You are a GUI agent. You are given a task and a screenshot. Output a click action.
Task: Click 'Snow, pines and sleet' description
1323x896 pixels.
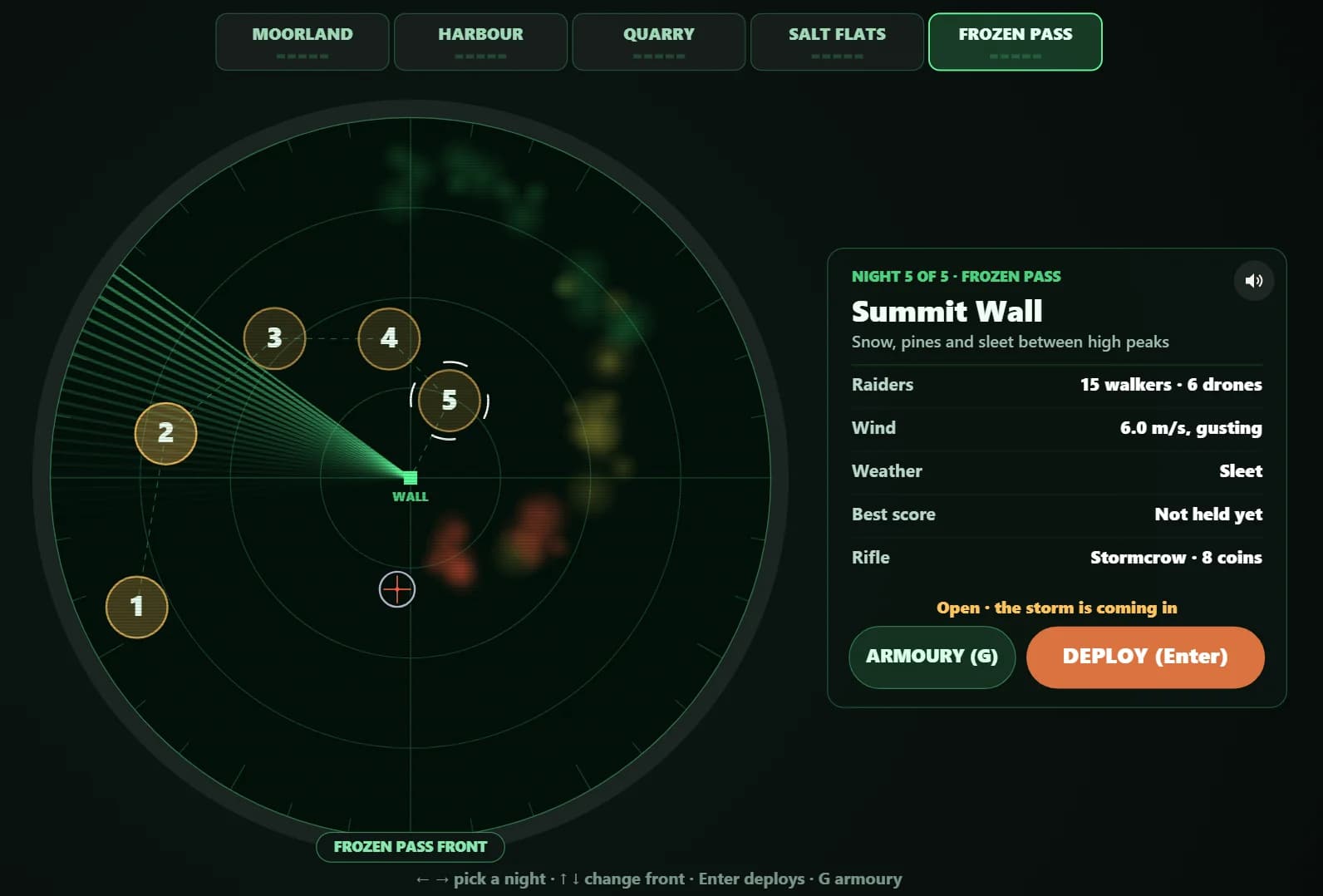pyautogui.click(x=1010, y=342)
